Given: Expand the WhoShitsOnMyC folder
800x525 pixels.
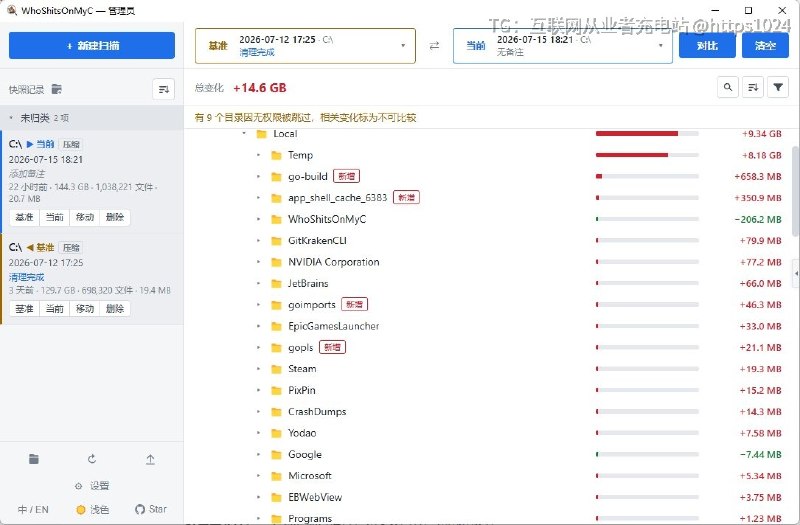Looking at the screenshot, I should [x=258, y=219].
